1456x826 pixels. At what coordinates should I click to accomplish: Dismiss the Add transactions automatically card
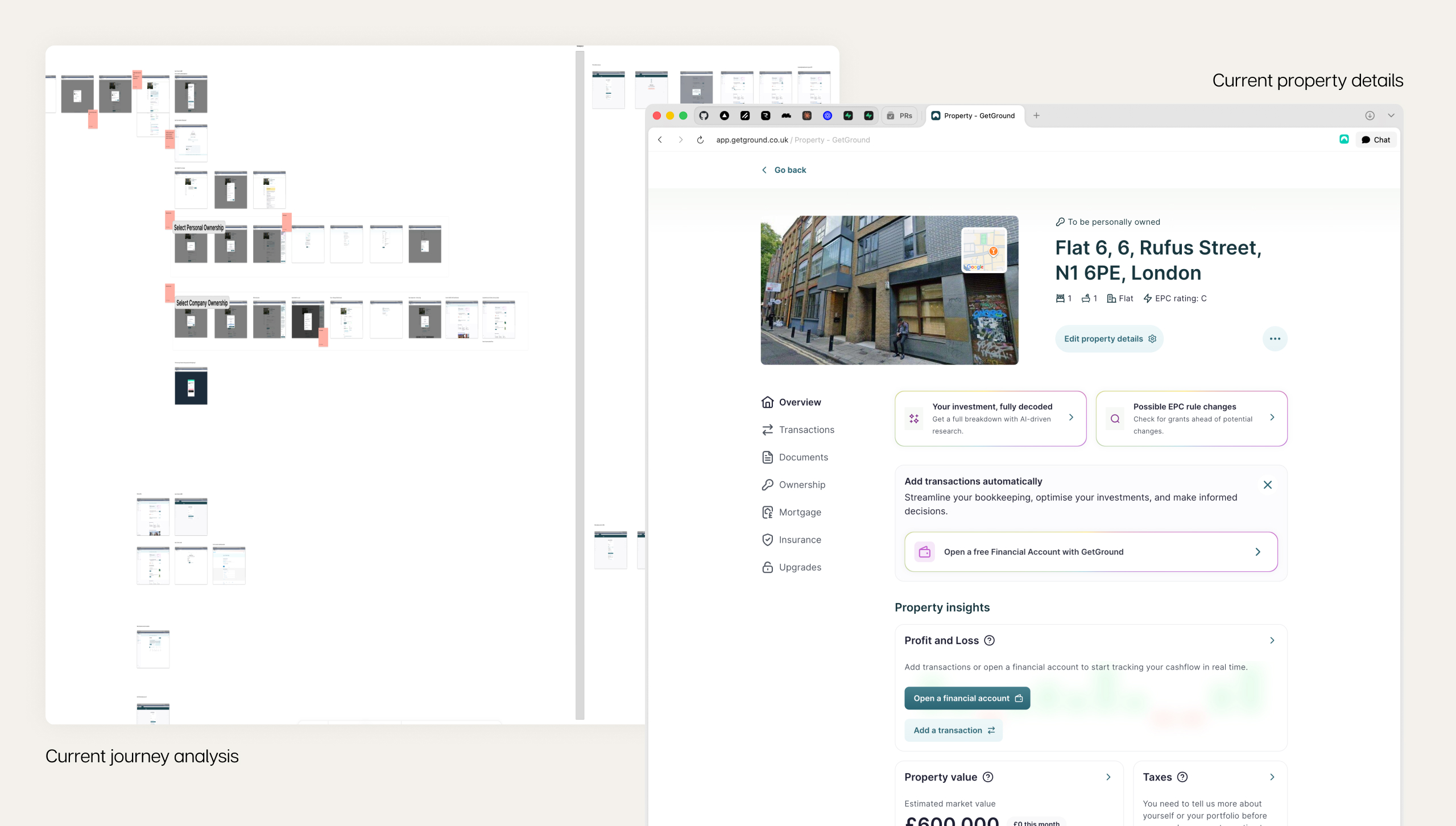(x=1267, y=485)
